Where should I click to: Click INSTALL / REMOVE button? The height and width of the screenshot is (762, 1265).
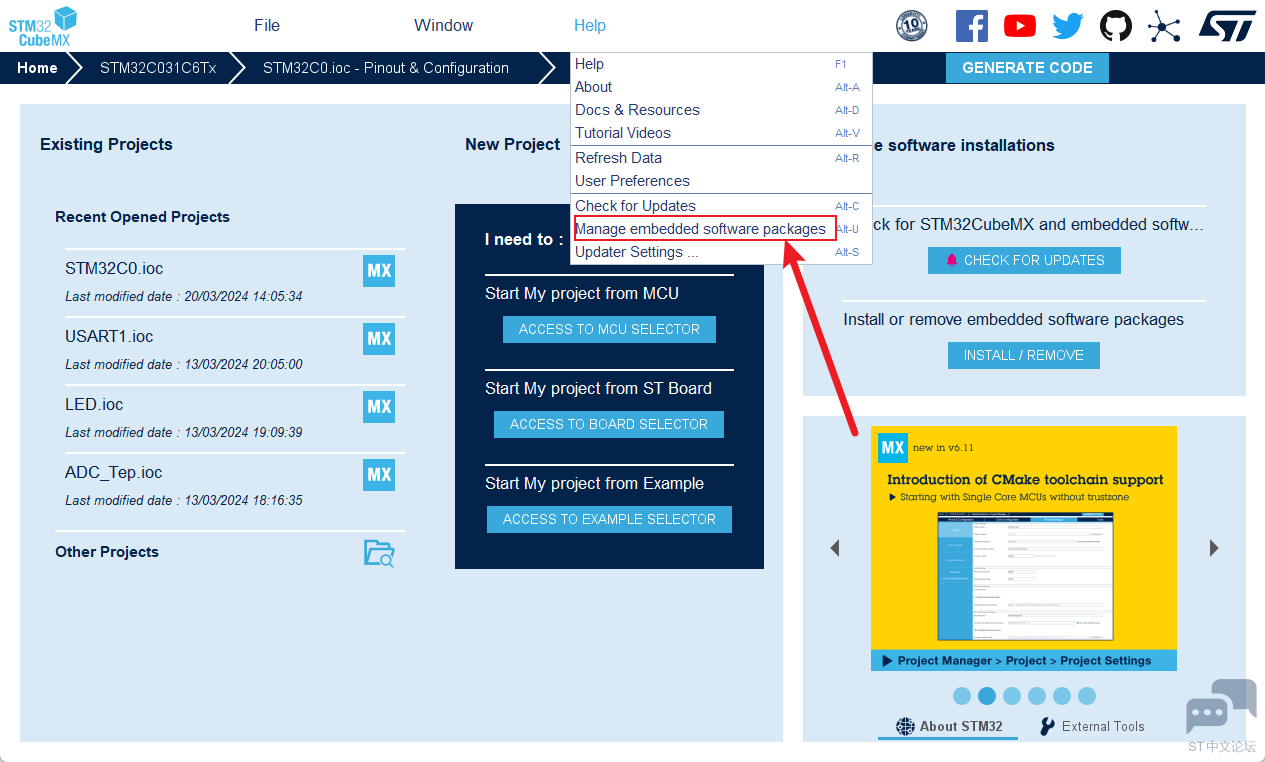pyautogui.click(x=1024, y=355)
